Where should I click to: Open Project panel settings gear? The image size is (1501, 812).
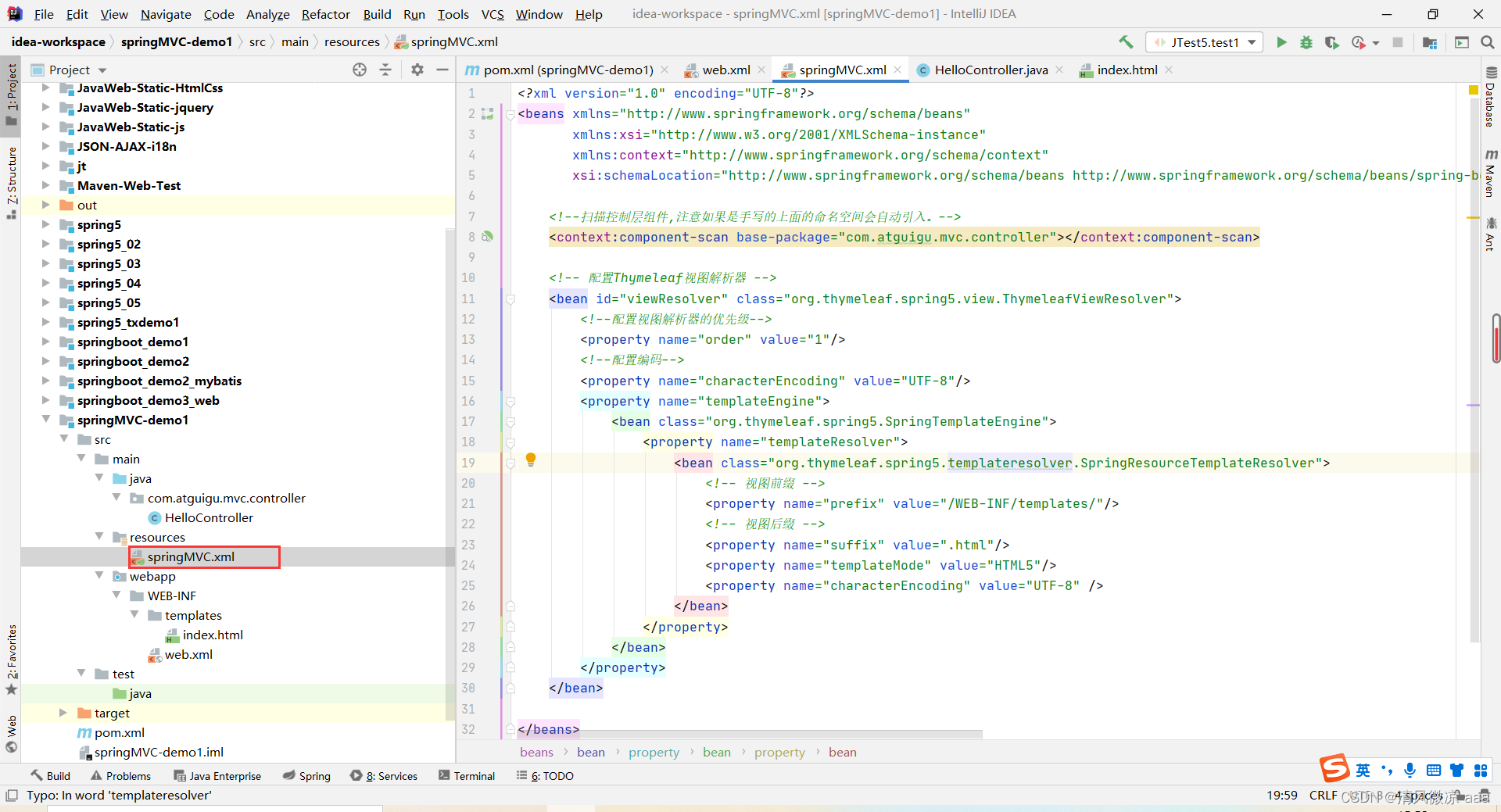(417, 70)
